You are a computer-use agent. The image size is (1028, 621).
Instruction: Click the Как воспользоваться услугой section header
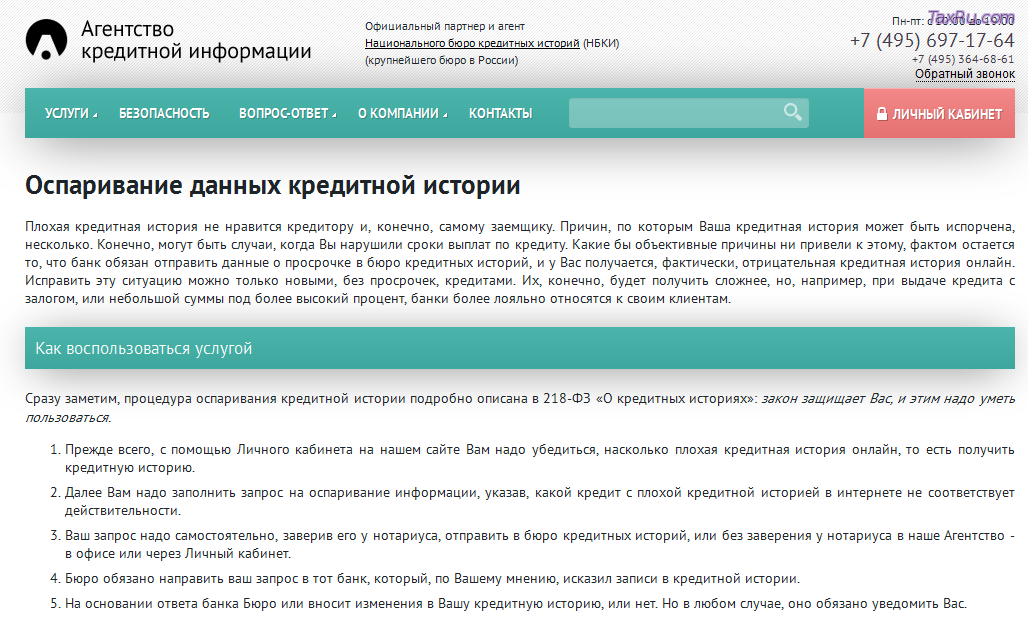(144, 348)
